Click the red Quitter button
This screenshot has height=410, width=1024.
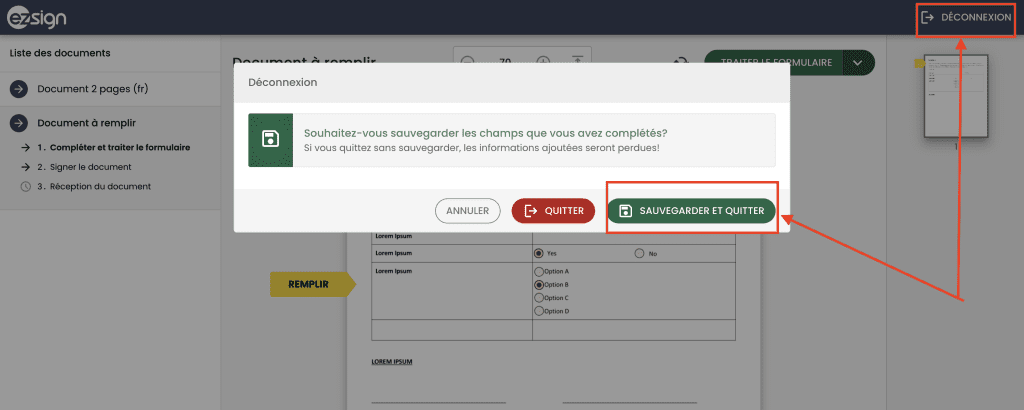(x=554, y=211)
